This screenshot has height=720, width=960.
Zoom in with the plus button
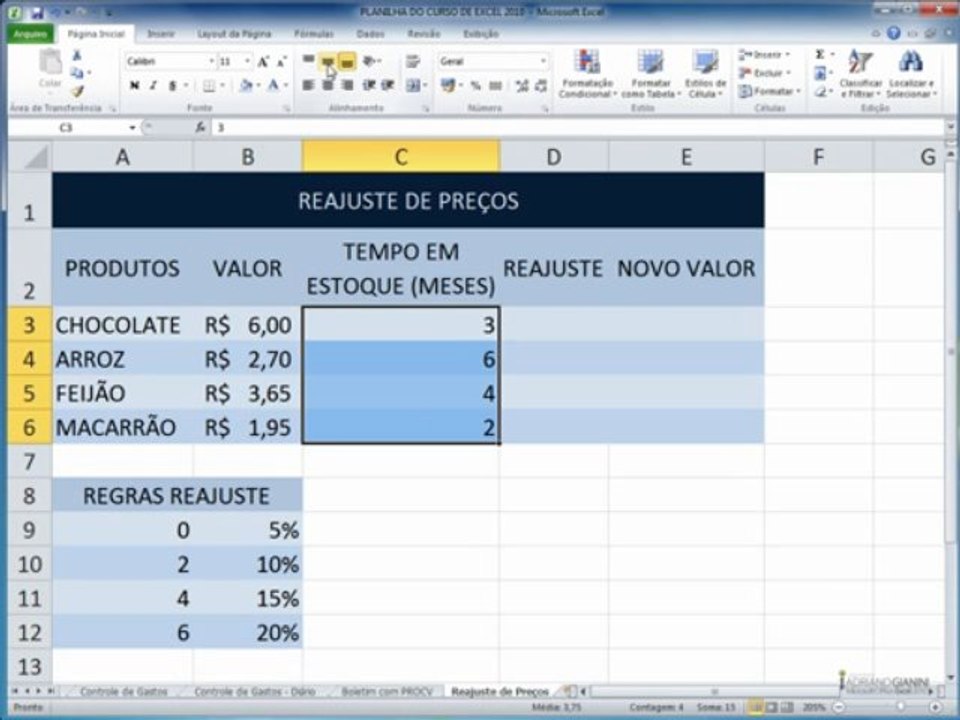935,708
